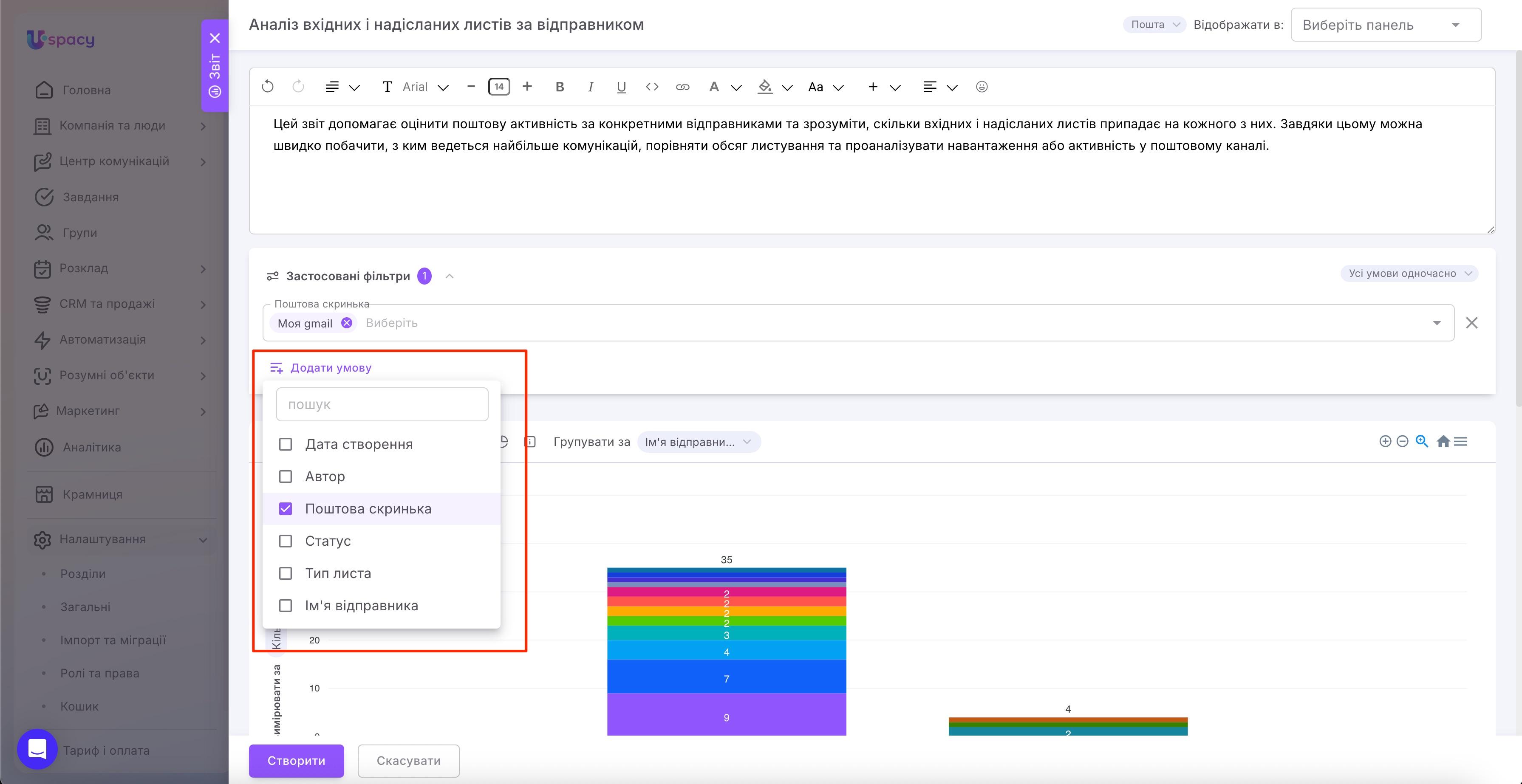Screen dimensions: 1522x784
Task: Open the Групувати за Ім'я відправника dropdown
Action: click(x=699, y=442)
